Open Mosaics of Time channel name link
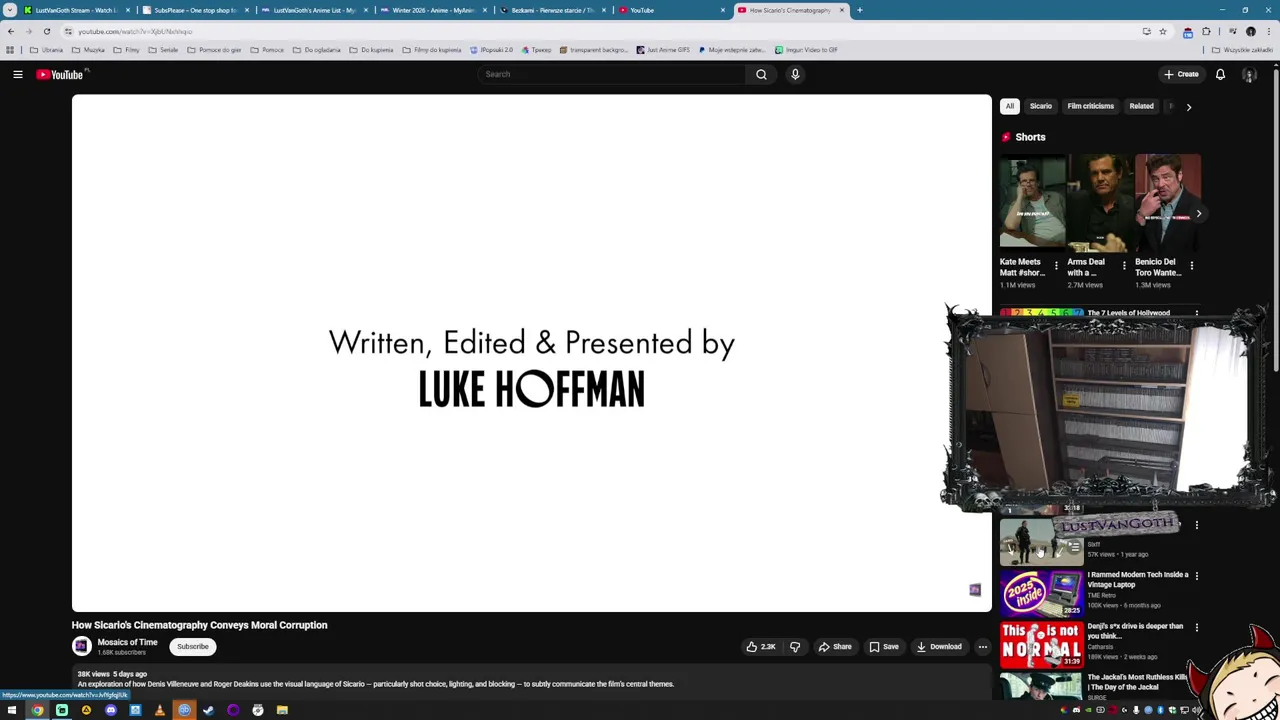Screen dimensions: 1280x720 [127, 642]
